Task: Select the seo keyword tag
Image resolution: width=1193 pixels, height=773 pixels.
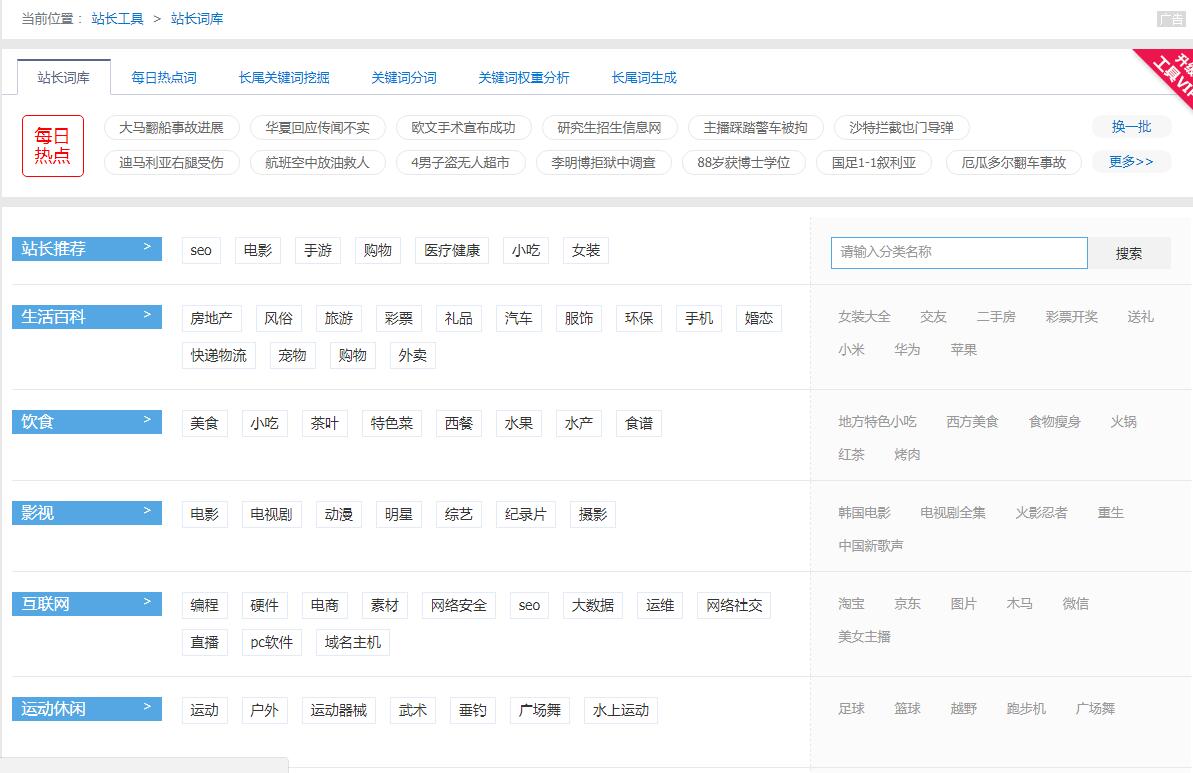Action: pyautogui.click(x=200, y=250)
